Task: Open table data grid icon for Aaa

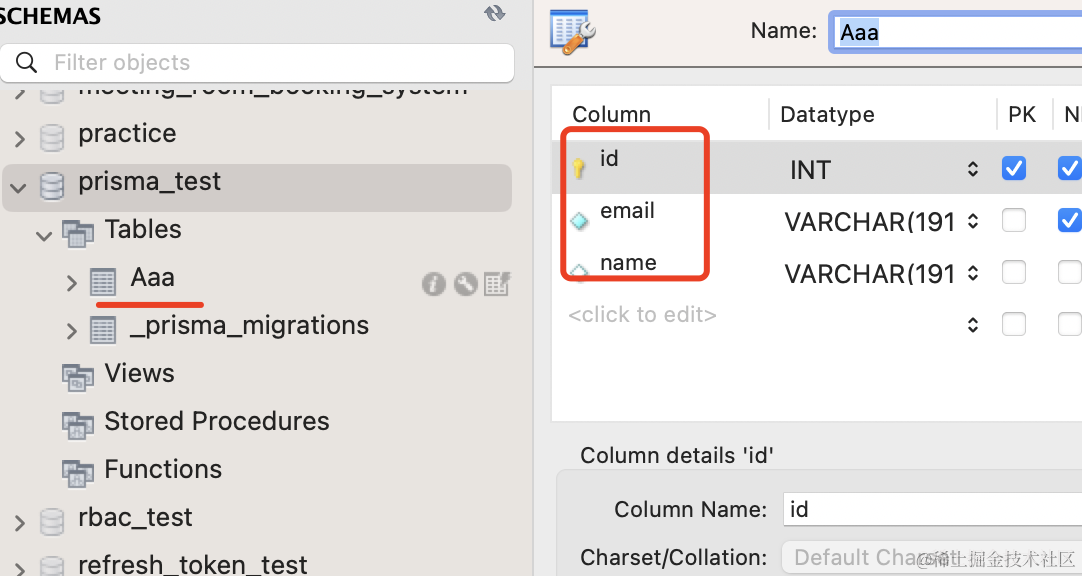Action: point(497,284)
